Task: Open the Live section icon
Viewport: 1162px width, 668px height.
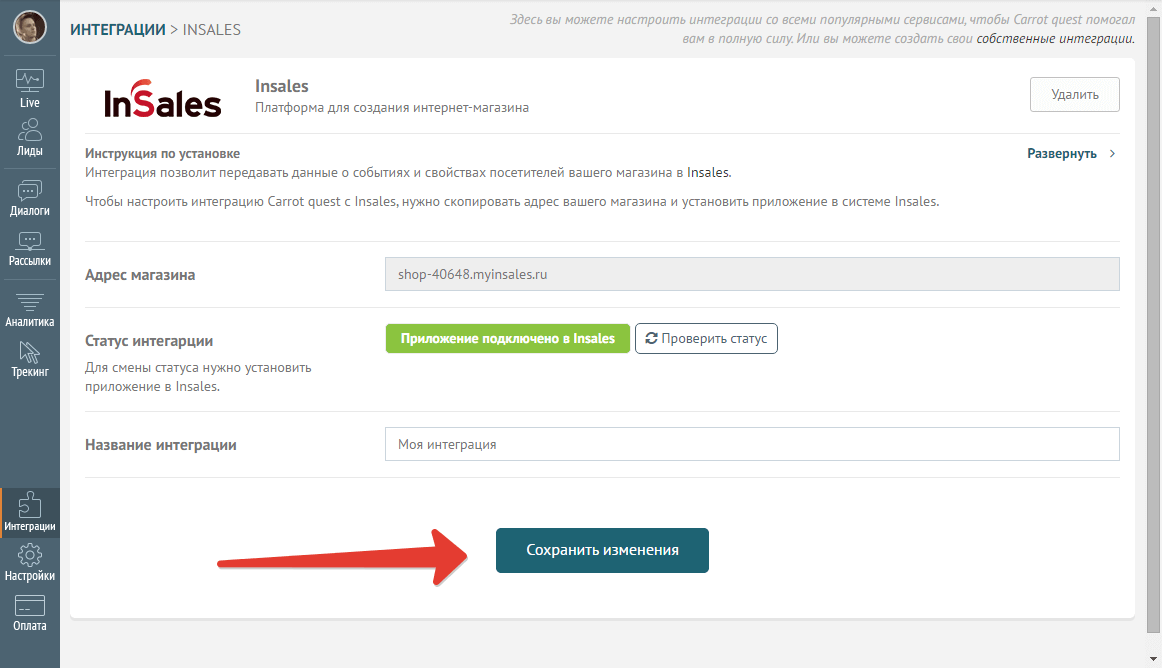Action: point(30,88)
